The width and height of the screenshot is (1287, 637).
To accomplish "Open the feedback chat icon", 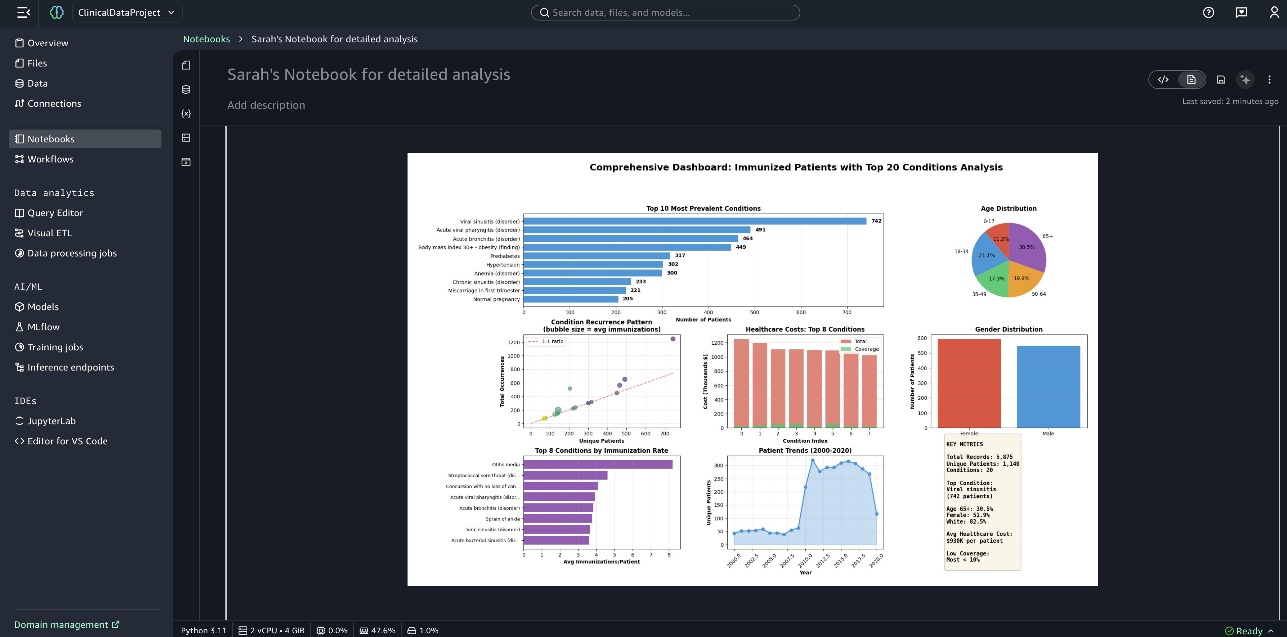I will 1241,13.
